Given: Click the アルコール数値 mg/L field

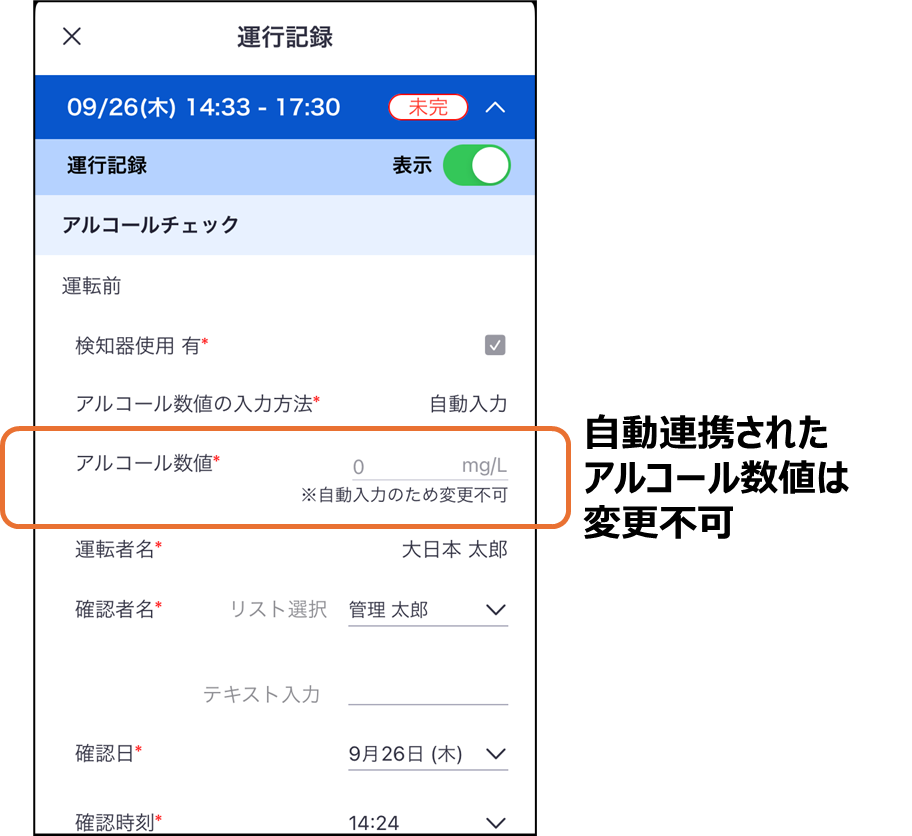Looking at the screenshot, I should (428, 467).
